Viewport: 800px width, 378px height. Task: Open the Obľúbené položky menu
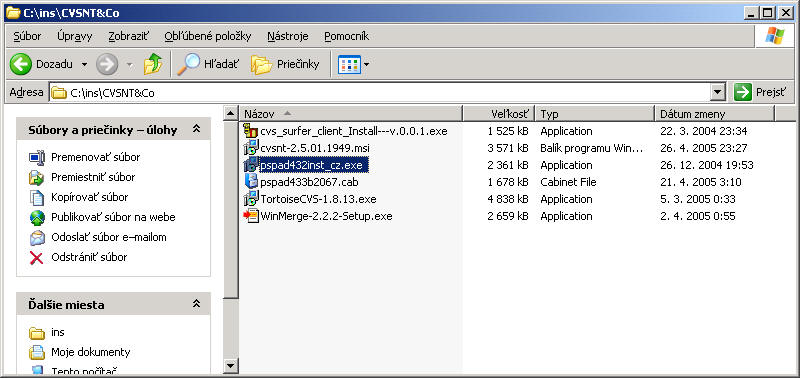click(x=208, y=36)
